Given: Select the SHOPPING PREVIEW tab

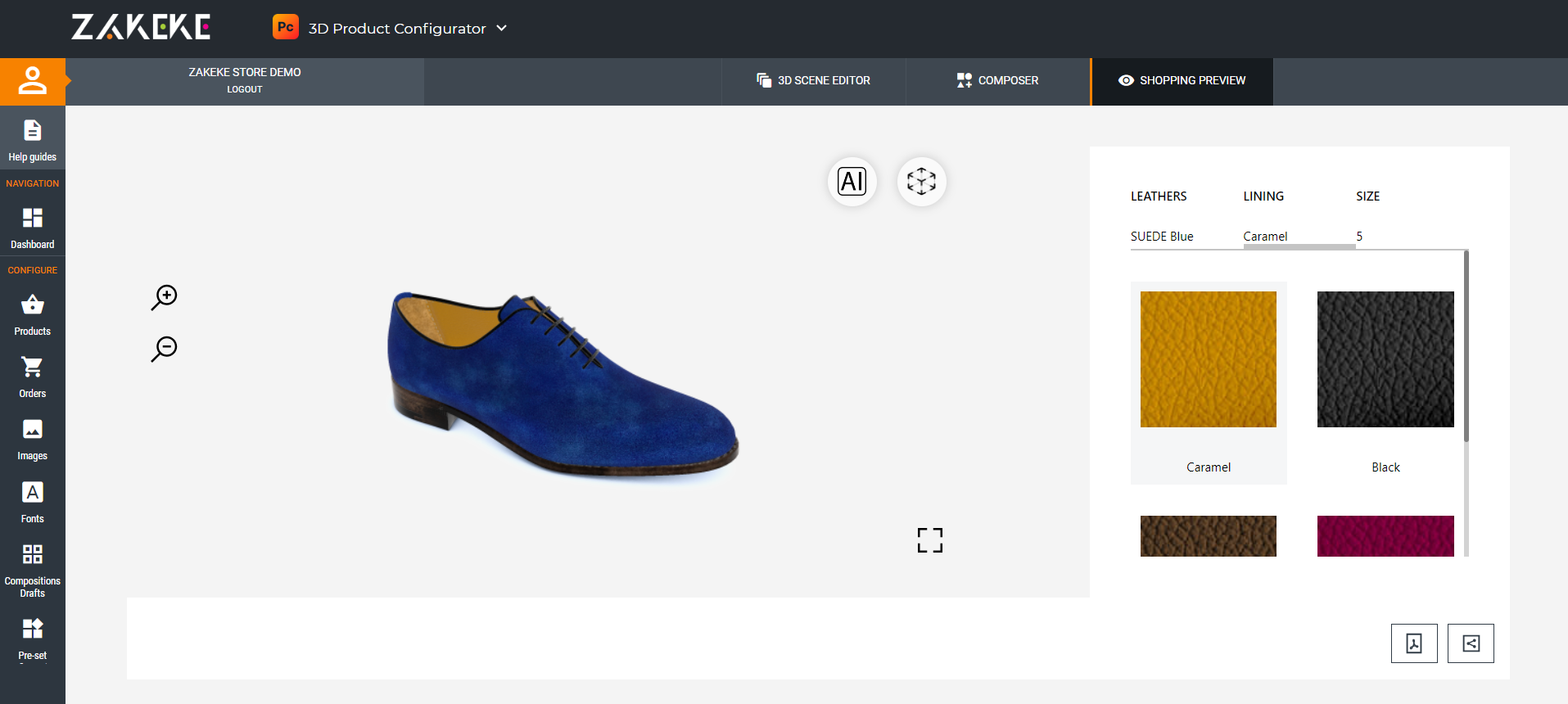Looking at the screenshot, I should click(x=1182, y=81).
